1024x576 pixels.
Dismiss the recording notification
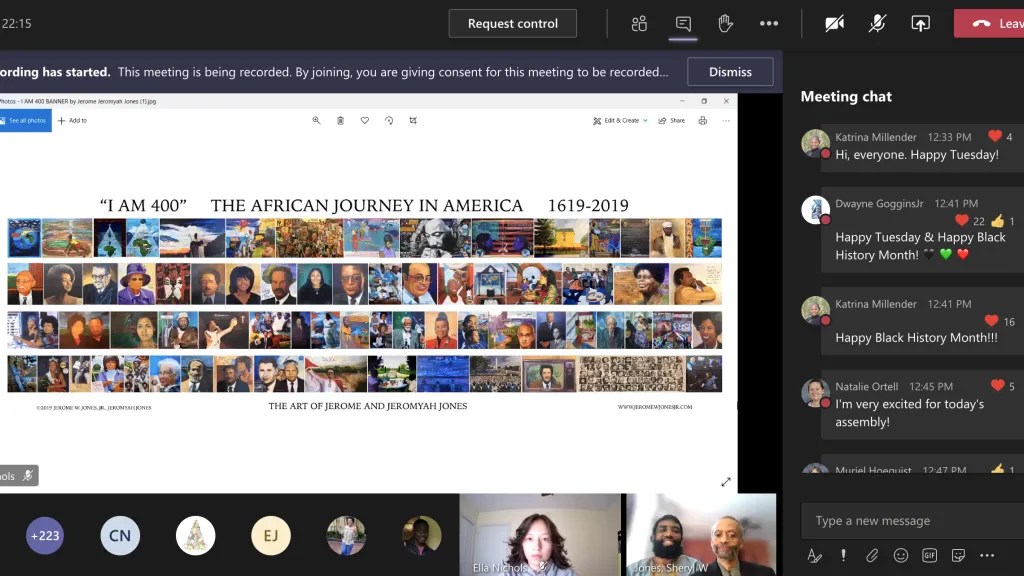730,72
